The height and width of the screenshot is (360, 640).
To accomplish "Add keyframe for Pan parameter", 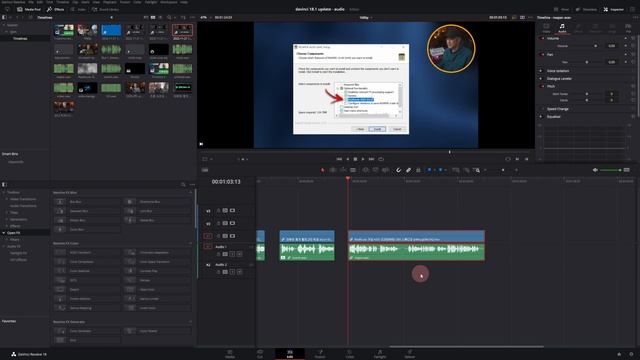I will pos(626,62).
